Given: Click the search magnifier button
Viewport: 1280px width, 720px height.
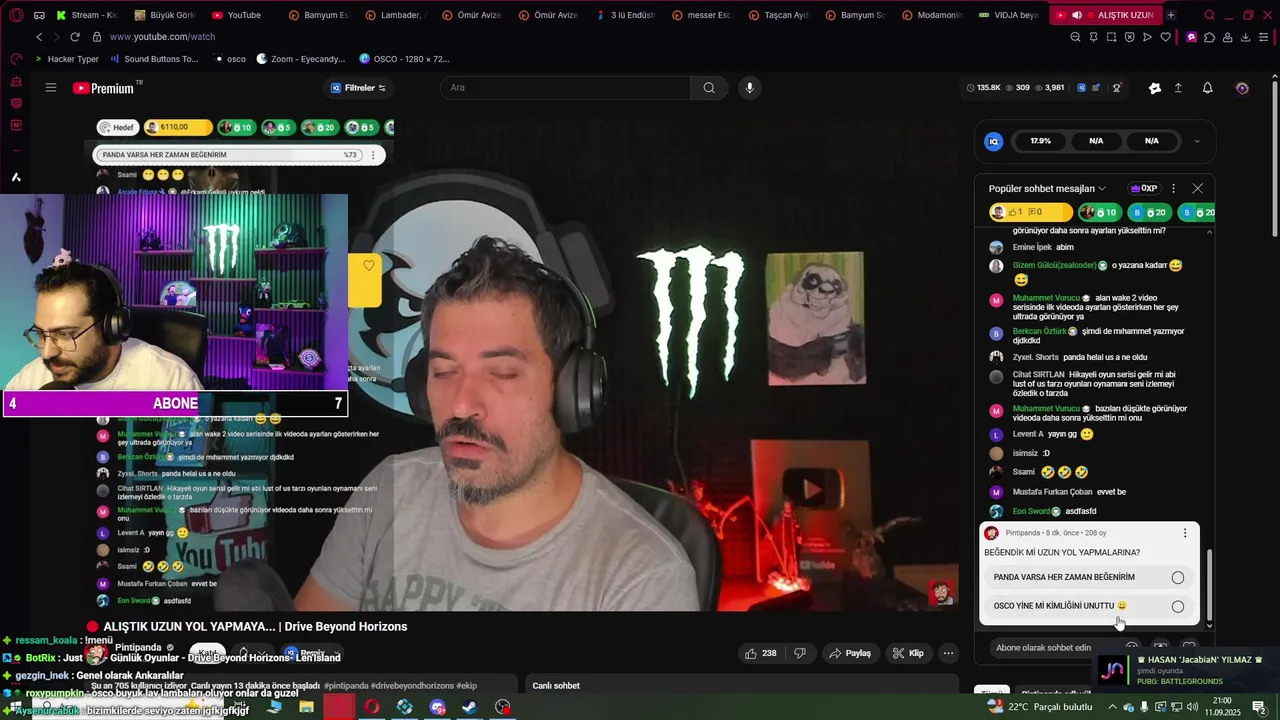Looking at the screenshot, I should tap(709, 88).
